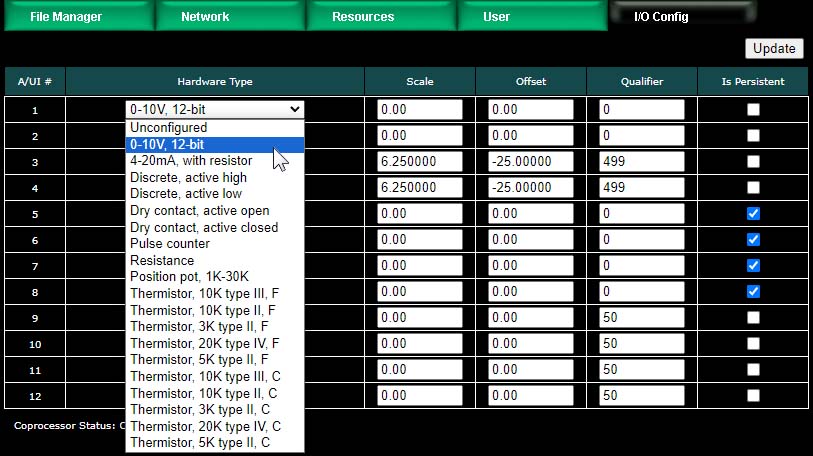Collapse the row 1 Hardware Type dropdown
Screen dimensions: 813x456
pyautogui.click(x=215, y=110)
